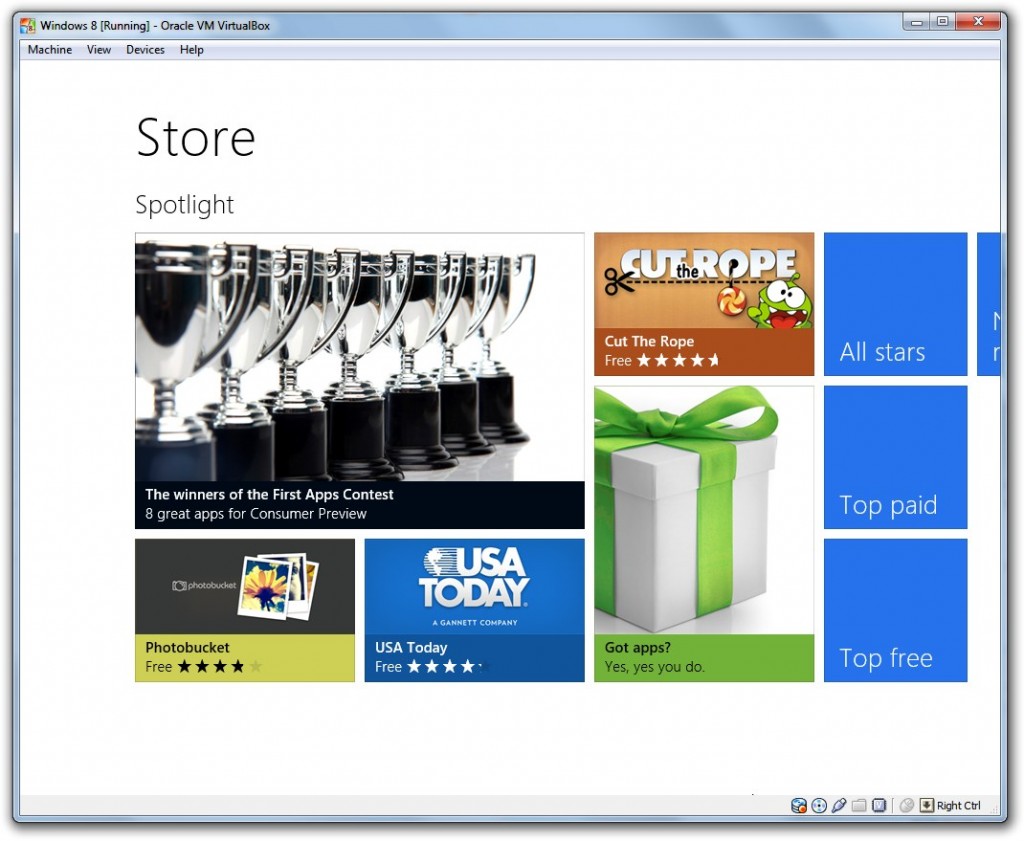This screenshot has height=841, width=1024.
Task: Click the USB devices status icon
Action: pos(840,805)
